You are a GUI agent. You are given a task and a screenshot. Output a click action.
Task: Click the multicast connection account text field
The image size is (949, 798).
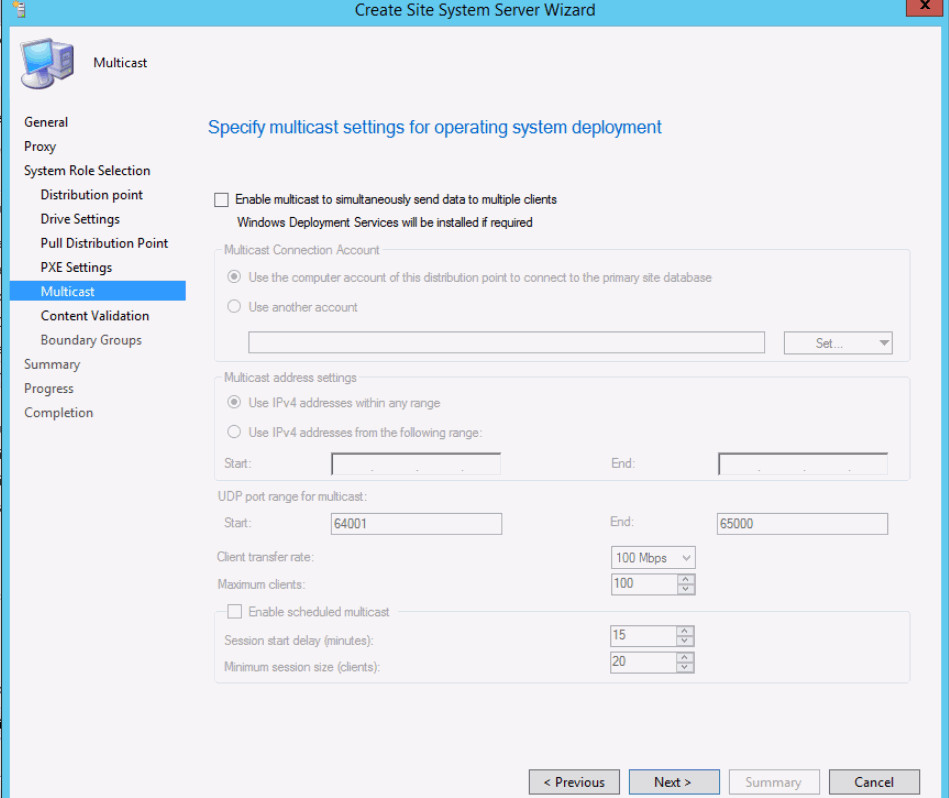pyautogui.click(x=507, y=342)
